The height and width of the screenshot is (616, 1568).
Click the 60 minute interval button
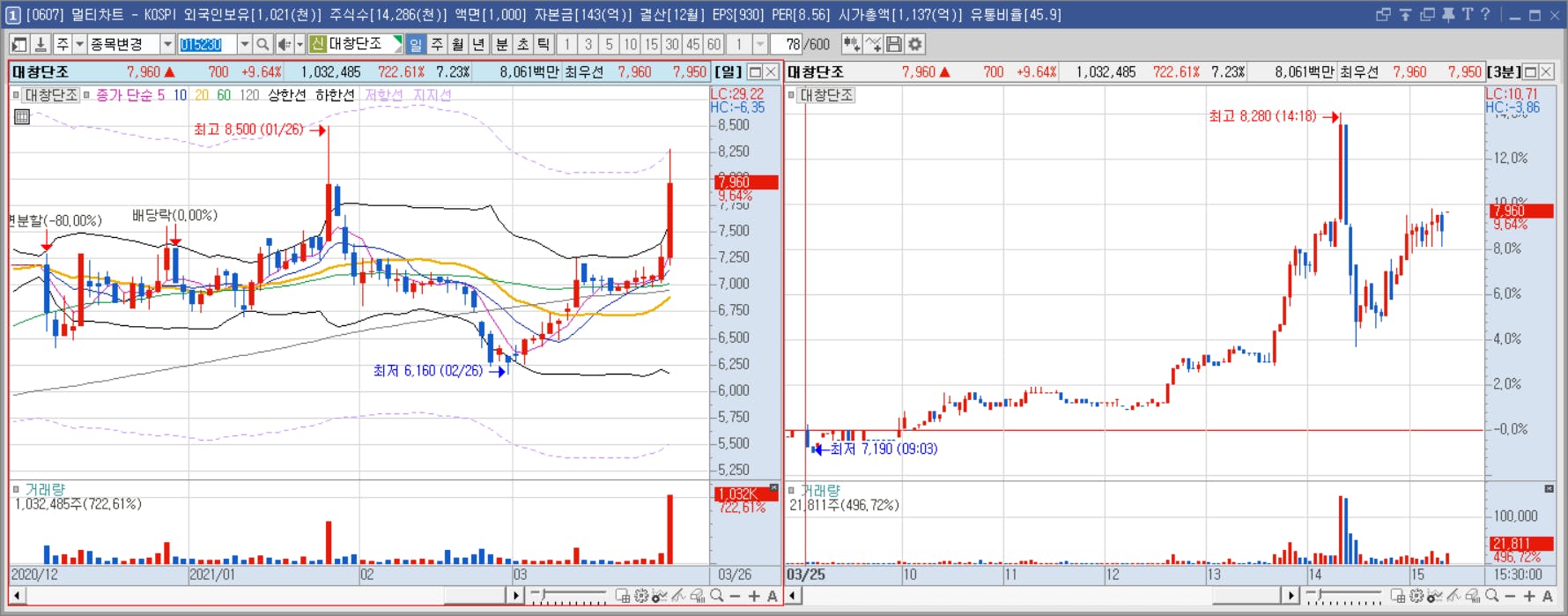click(x=714, y=44)
